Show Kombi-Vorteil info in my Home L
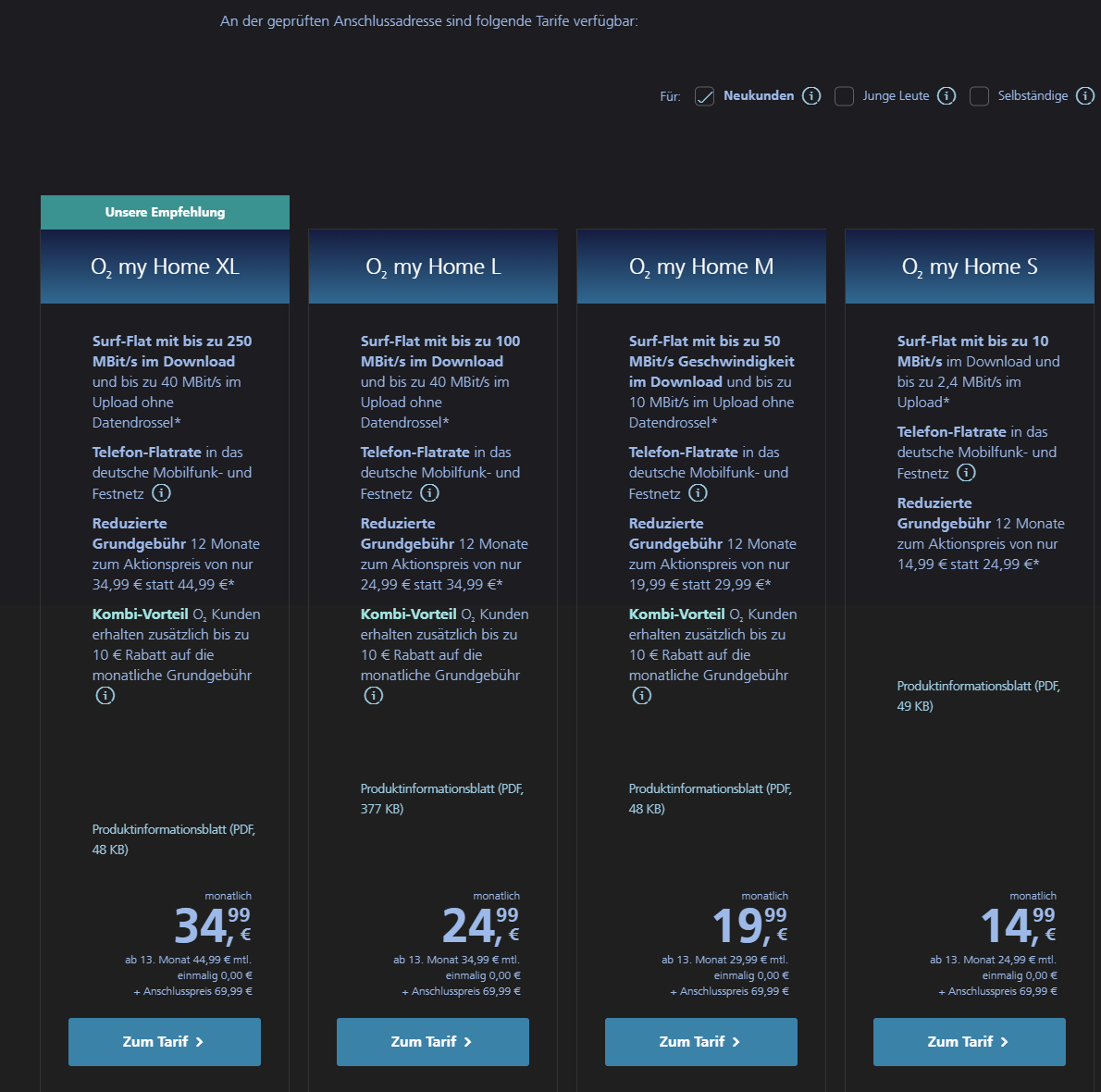 (374, 695)
